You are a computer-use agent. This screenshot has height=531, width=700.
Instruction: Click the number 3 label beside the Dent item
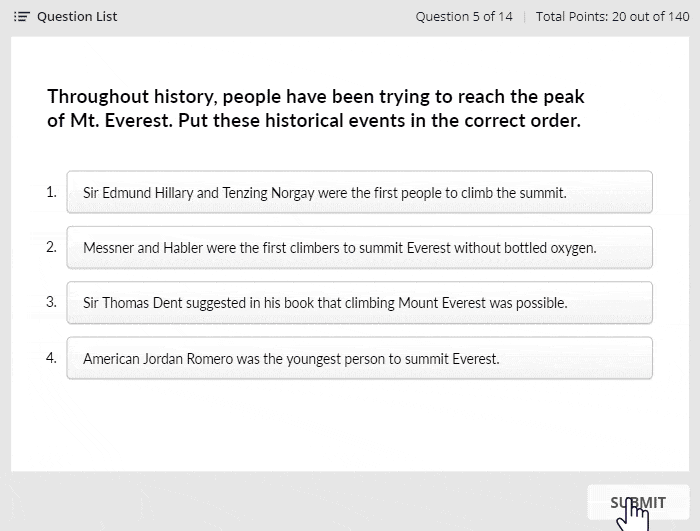[x=51, y=302]
